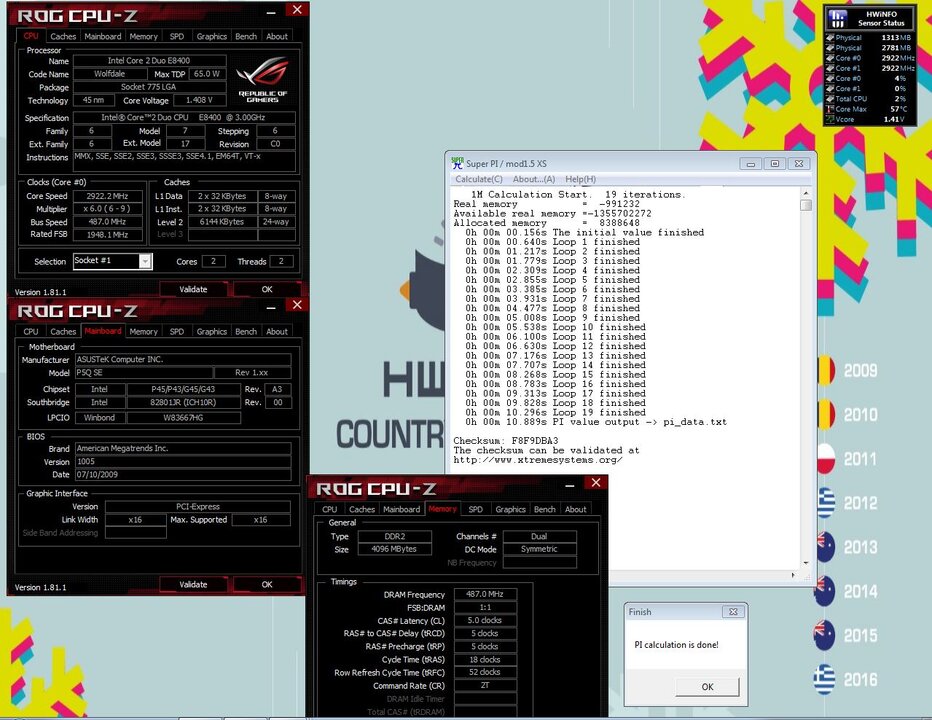The width and height of the screenshot is (932, 720).
Task: Click the 2014 Australian flag icon
Action: point(825,591)
